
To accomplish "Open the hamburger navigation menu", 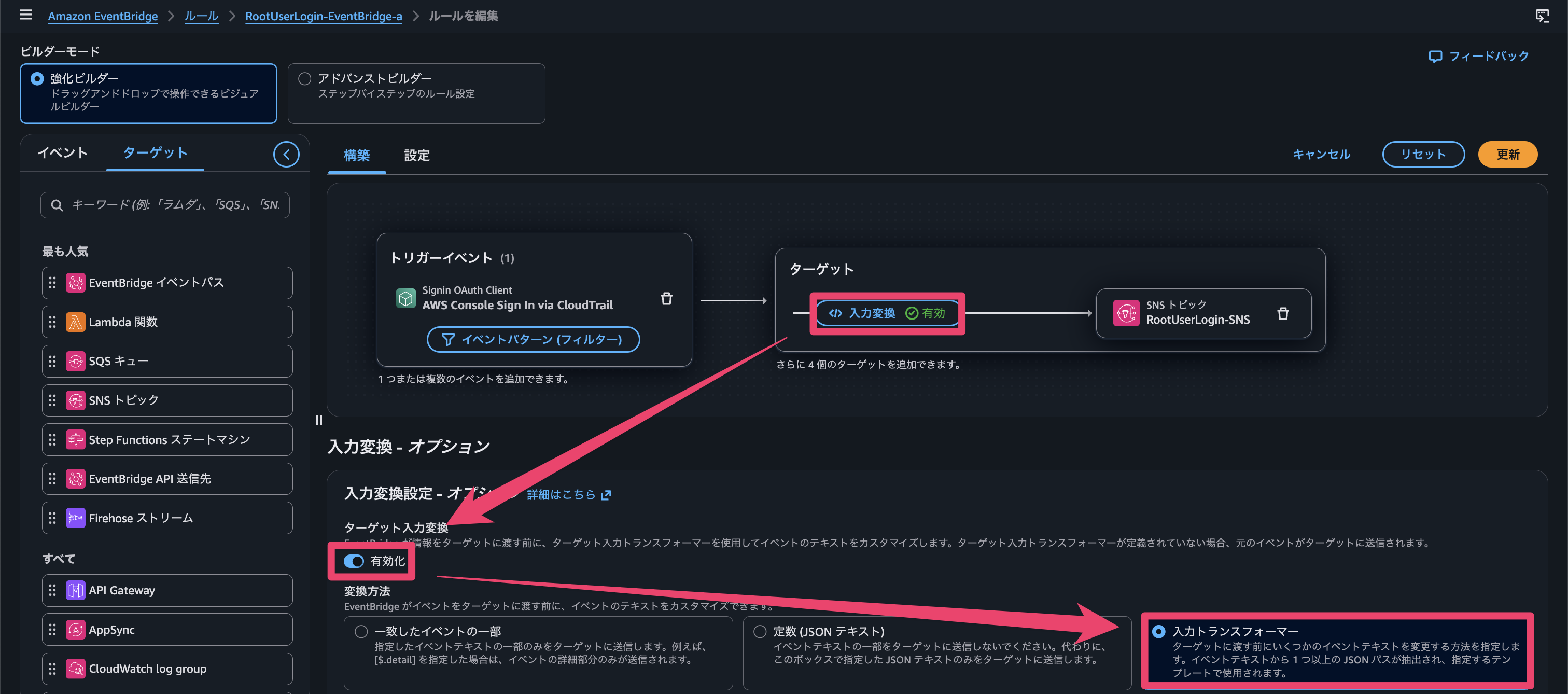I will click(25, 15).
